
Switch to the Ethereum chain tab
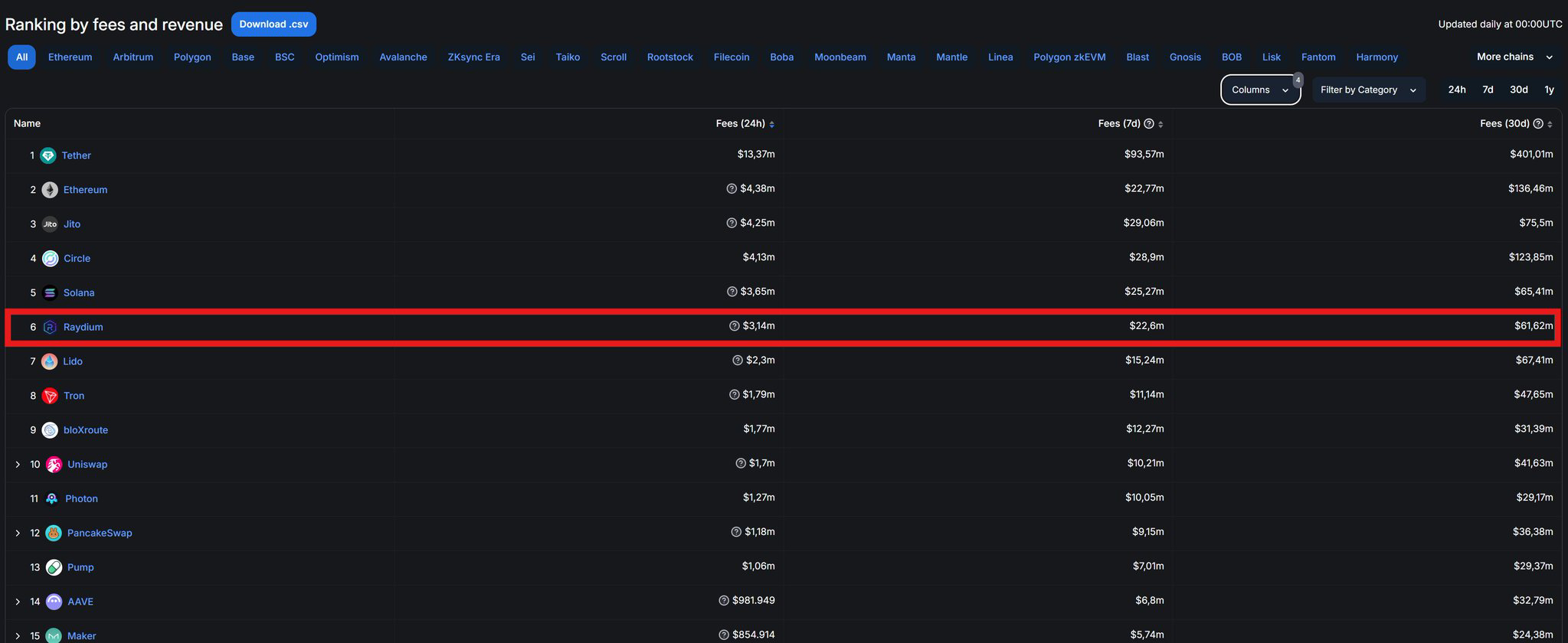[70, 57]
